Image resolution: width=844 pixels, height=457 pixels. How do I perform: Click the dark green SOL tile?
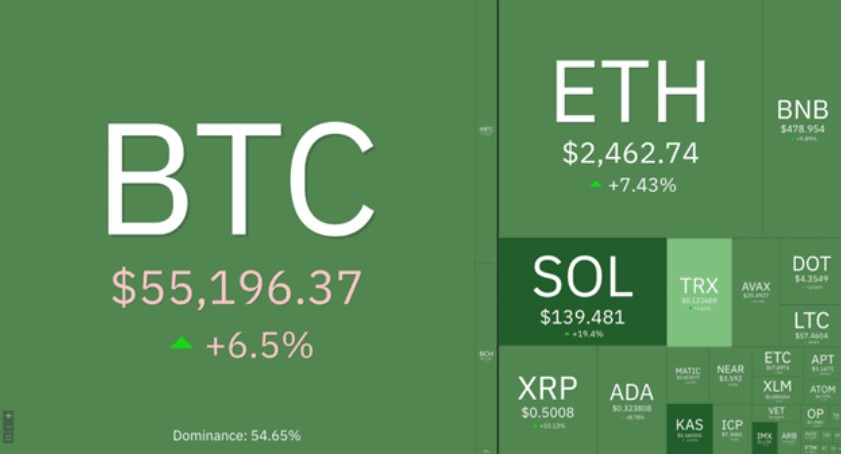[x=583, y=292]
